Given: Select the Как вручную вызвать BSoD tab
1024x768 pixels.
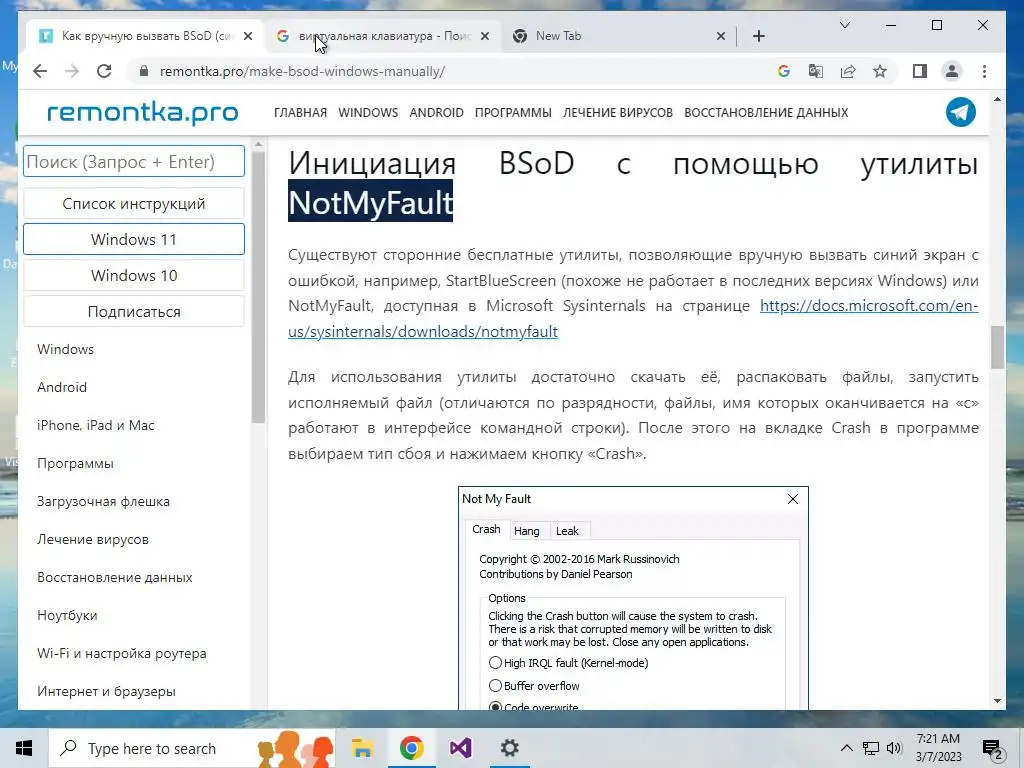Looking at the screenshot, I should coord(145,36).
